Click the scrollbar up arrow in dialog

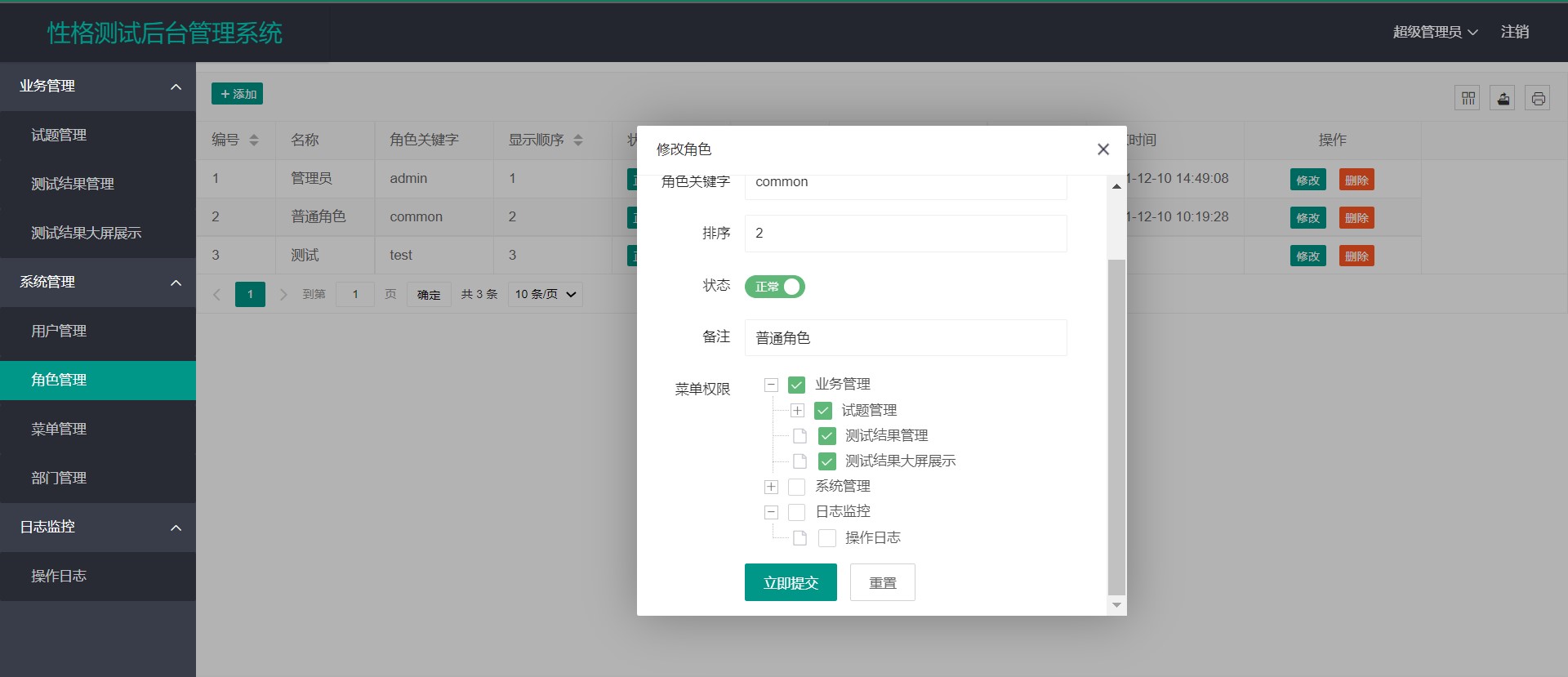tap(1116, 186)
